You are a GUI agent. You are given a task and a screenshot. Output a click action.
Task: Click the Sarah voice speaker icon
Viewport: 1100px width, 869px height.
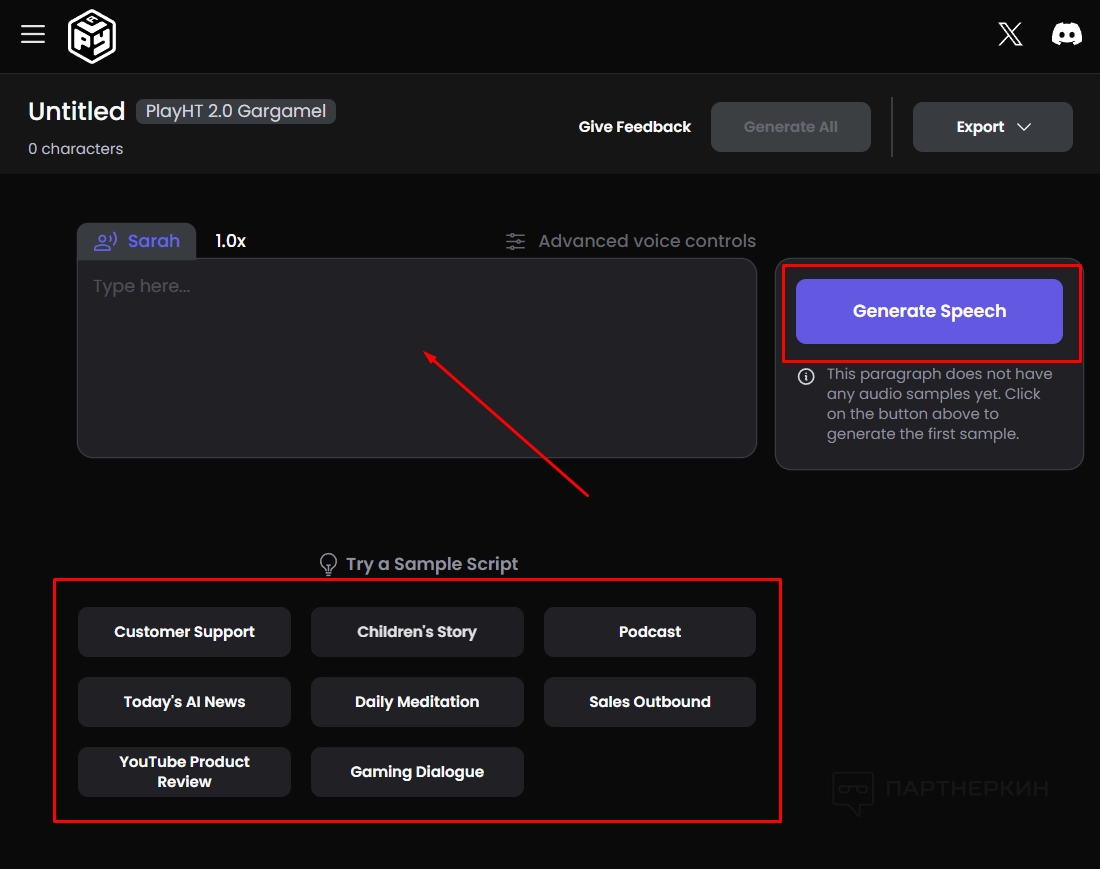point(106,241)
